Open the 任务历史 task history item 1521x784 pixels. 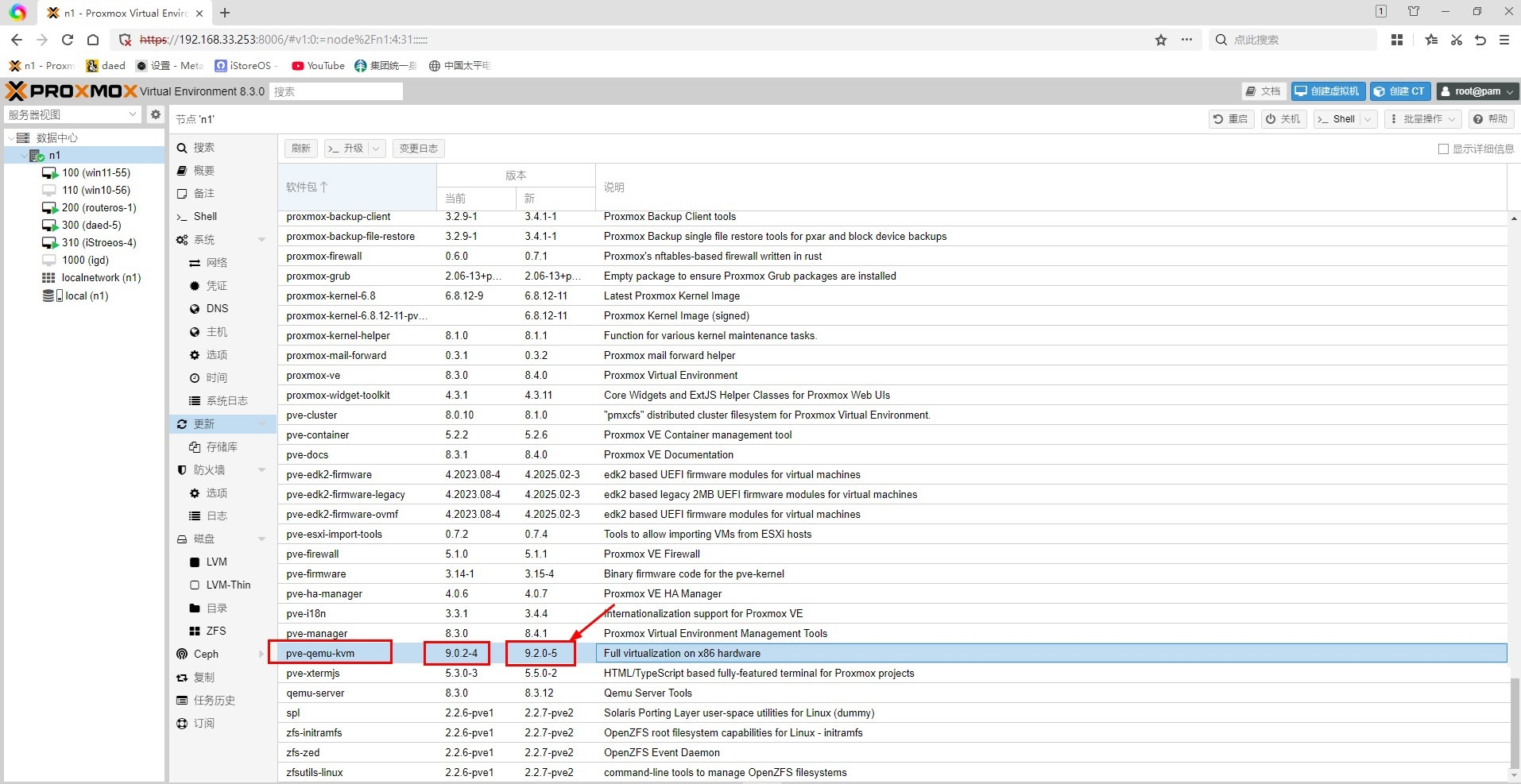pyautogui.click(x=214, y=701)
